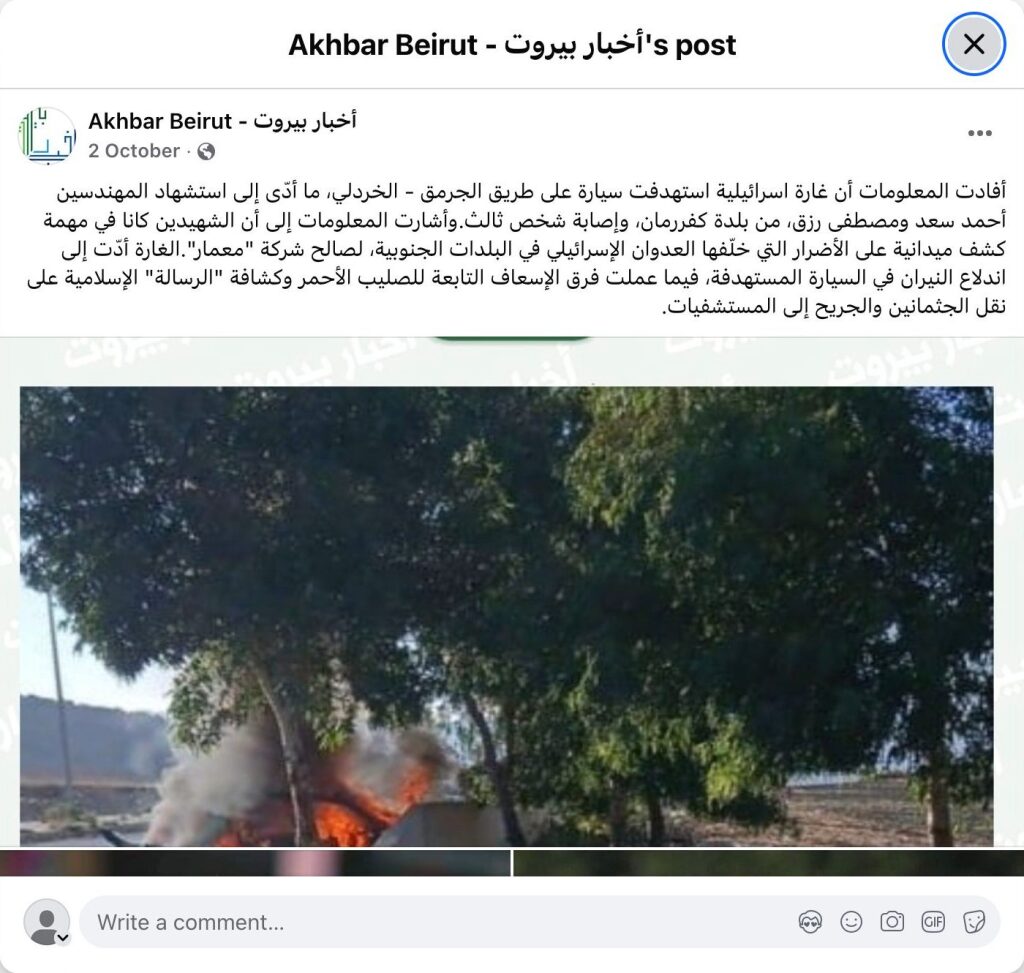Open the three-dot post options menu
This screenshot has width=1024, height=973.
coord(980,133)
